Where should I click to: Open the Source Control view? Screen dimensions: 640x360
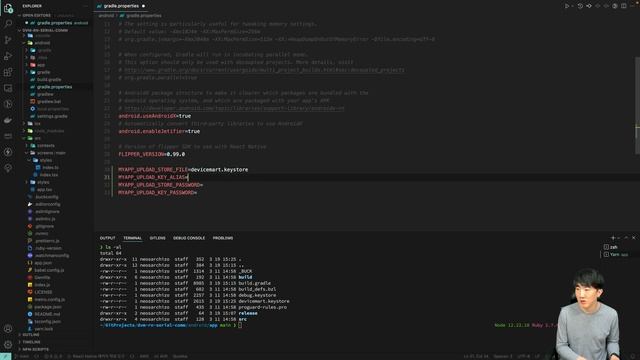[8, 40]
